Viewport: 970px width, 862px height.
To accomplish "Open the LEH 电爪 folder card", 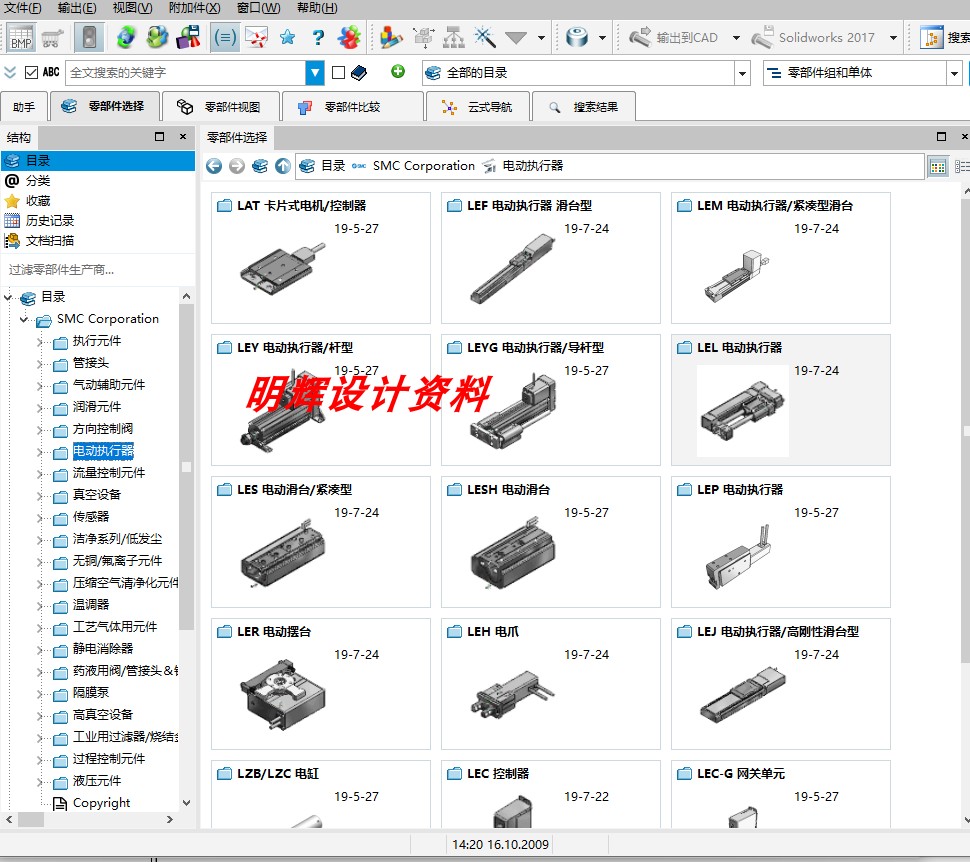I will pos(551,684).
